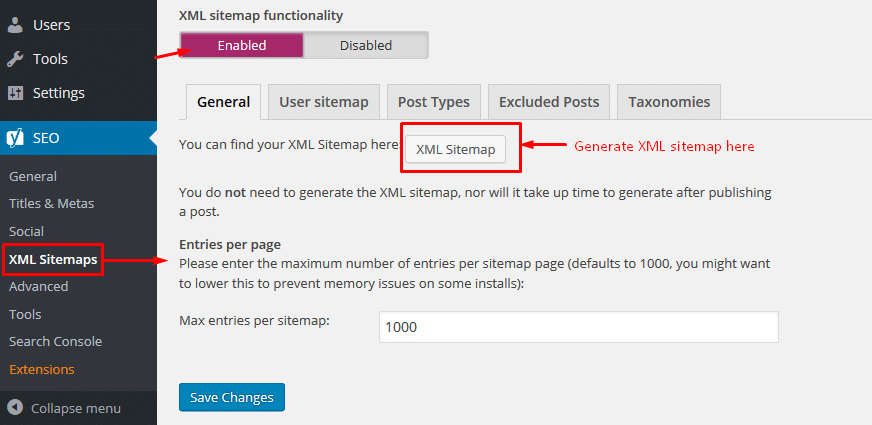This screenshot has height=425, width=872.
Task: Switch to the User sitemap tab
Action: pyautogui.click(x=324, y=102)
